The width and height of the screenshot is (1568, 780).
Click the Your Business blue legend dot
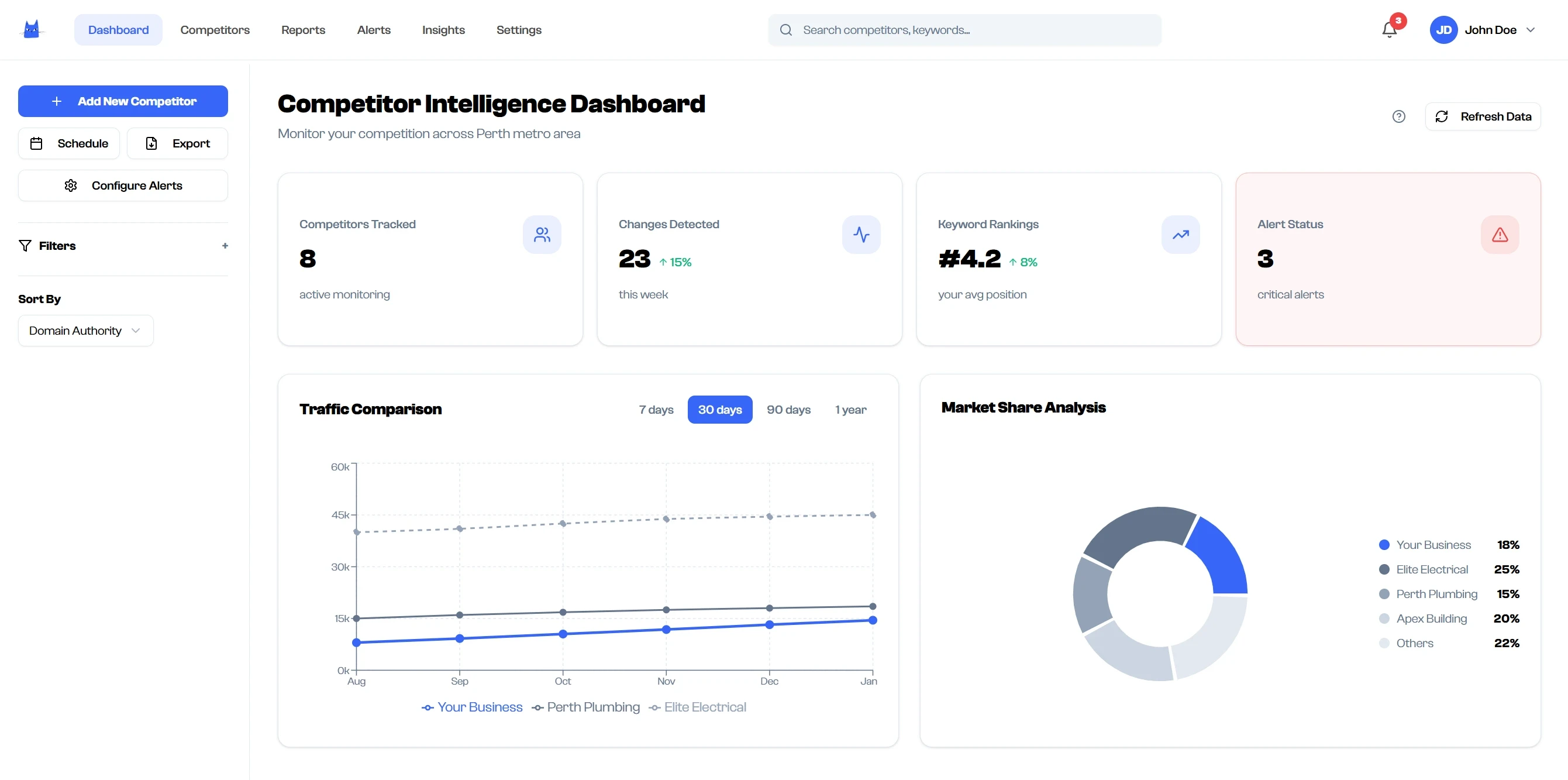click(x=1384, y=545)
